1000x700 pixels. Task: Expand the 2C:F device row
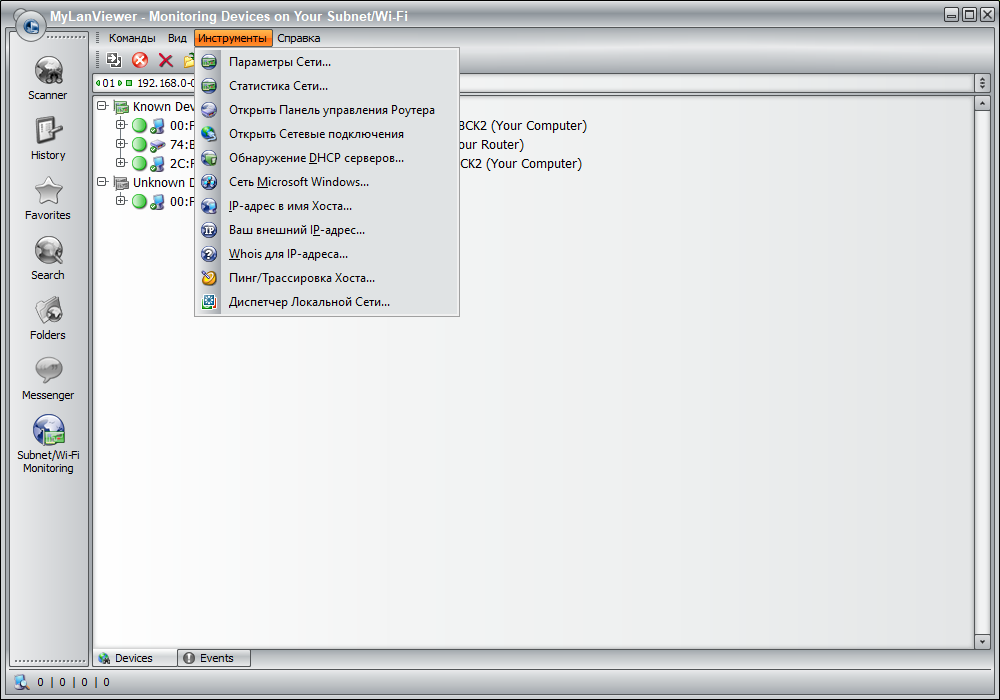coord(121,162)
